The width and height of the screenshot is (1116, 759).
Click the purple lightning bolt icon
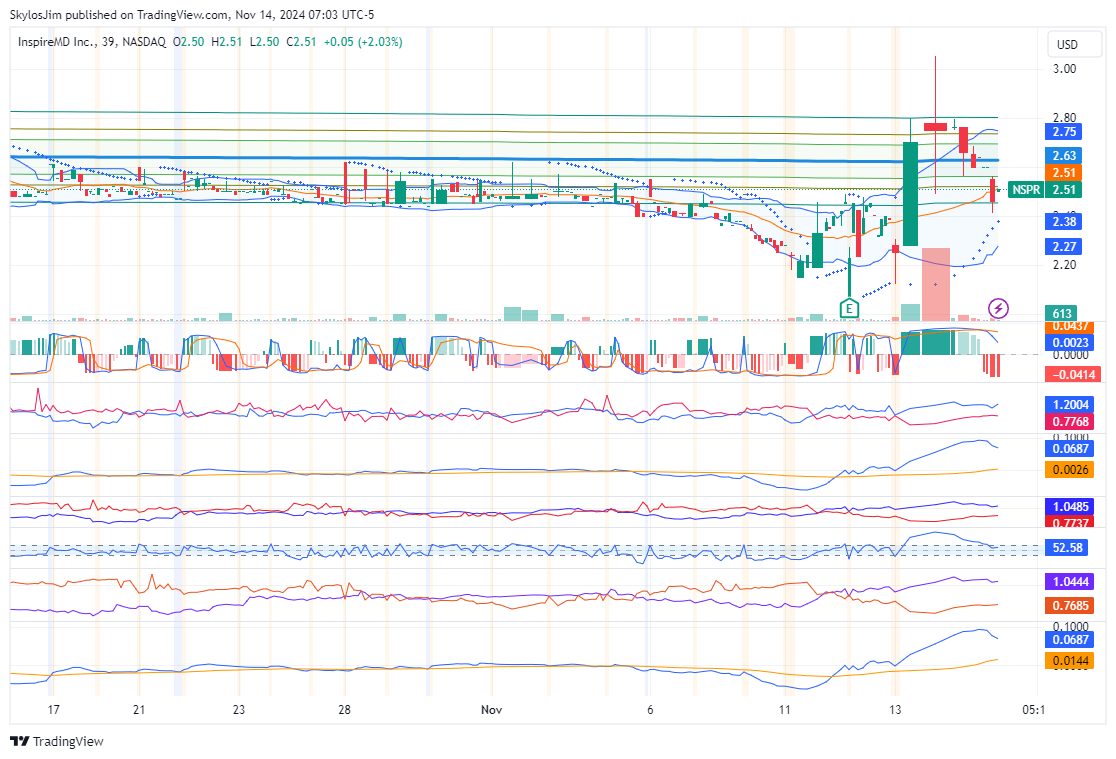tap(997, 307)
